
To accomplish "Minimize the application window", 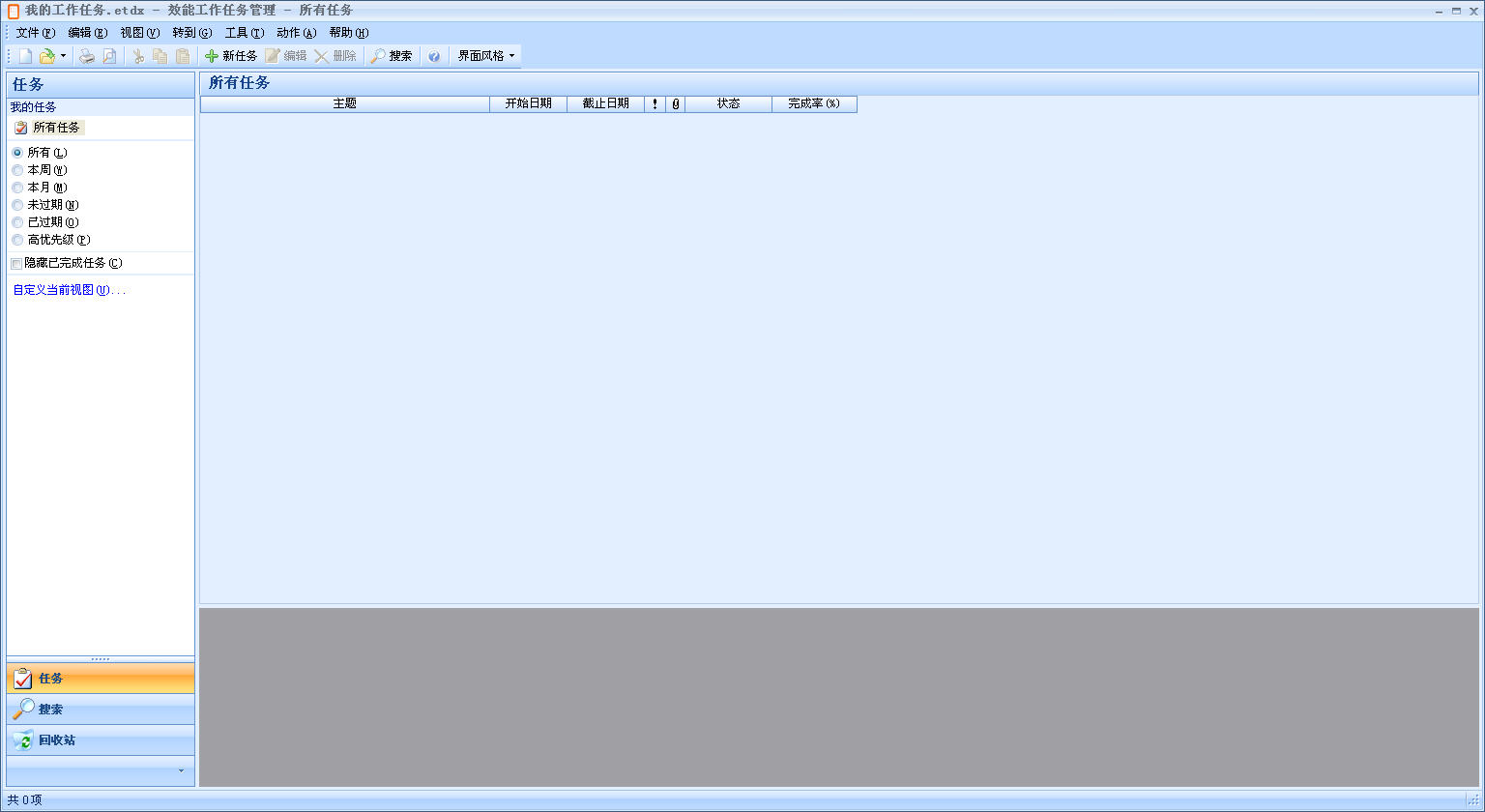I will pyautogui.click(x=1439, y=11).
